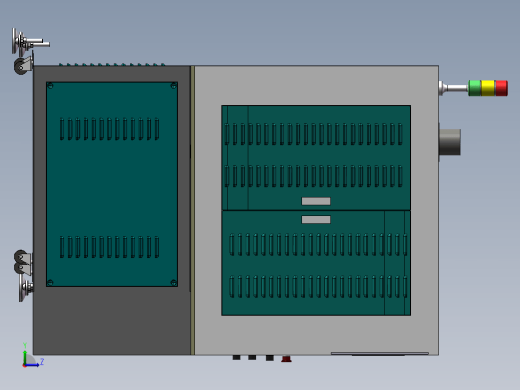Select the thin gray bar at the cabinet's bottom-right edge
The image size is (520, 390).
pyautogui.click(x=380, y=353)
